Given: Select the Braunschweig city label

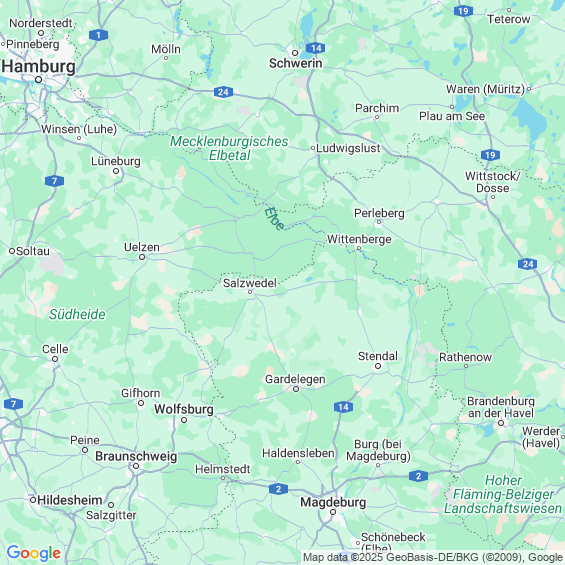Looking at the screenshot, I should point(136,456).
